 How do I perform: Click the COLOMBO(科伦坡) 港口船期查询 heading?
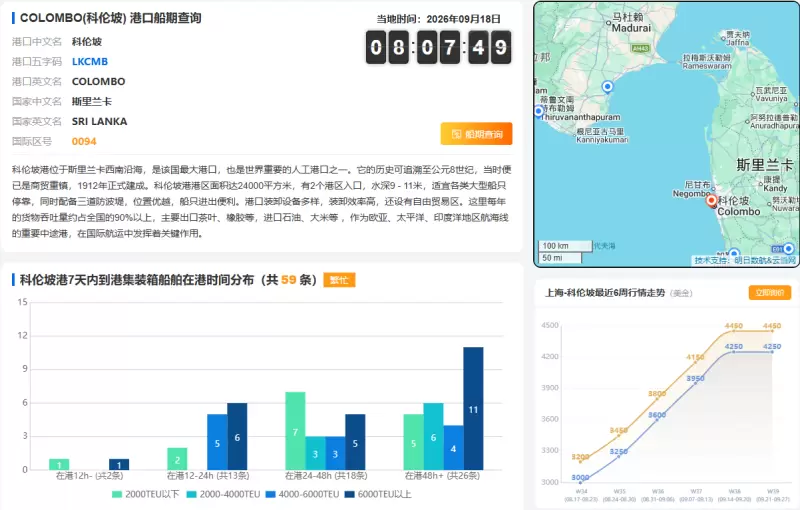click(111, 18)
